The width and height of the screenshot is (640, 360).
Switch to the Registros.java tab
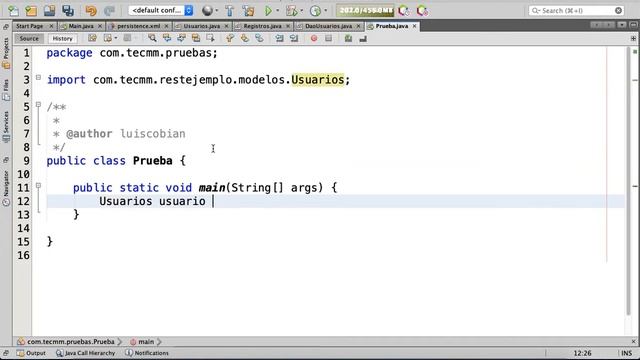pyautogui.click(x=262, y=26)
